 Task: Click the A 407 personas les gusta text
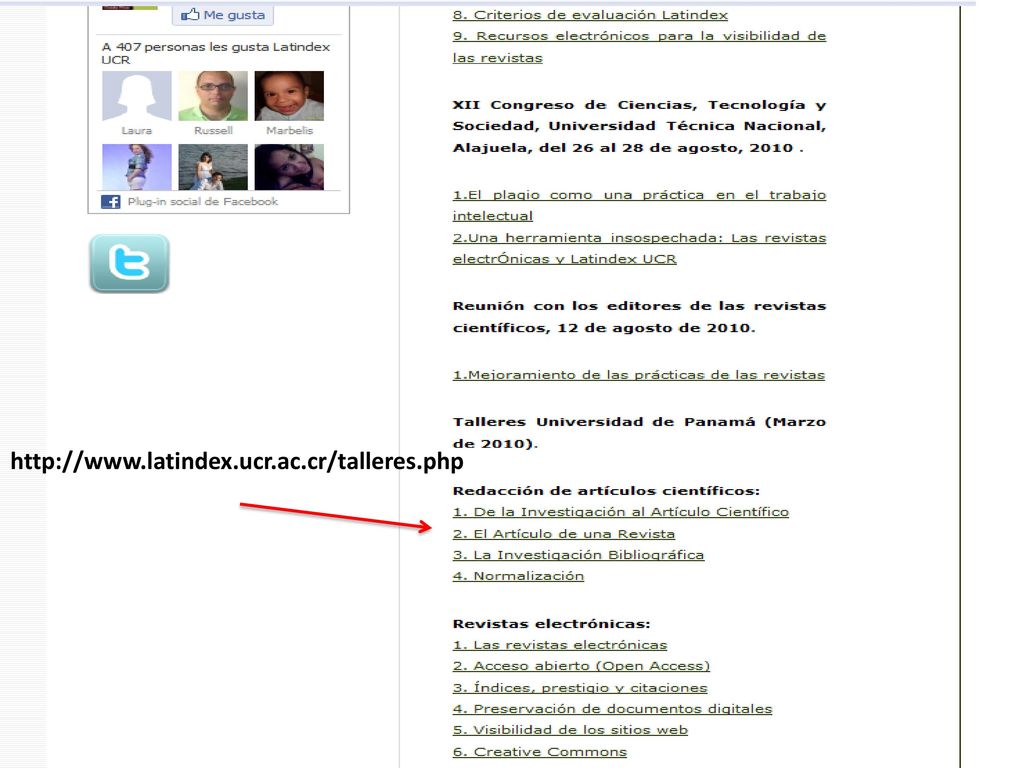216,53
